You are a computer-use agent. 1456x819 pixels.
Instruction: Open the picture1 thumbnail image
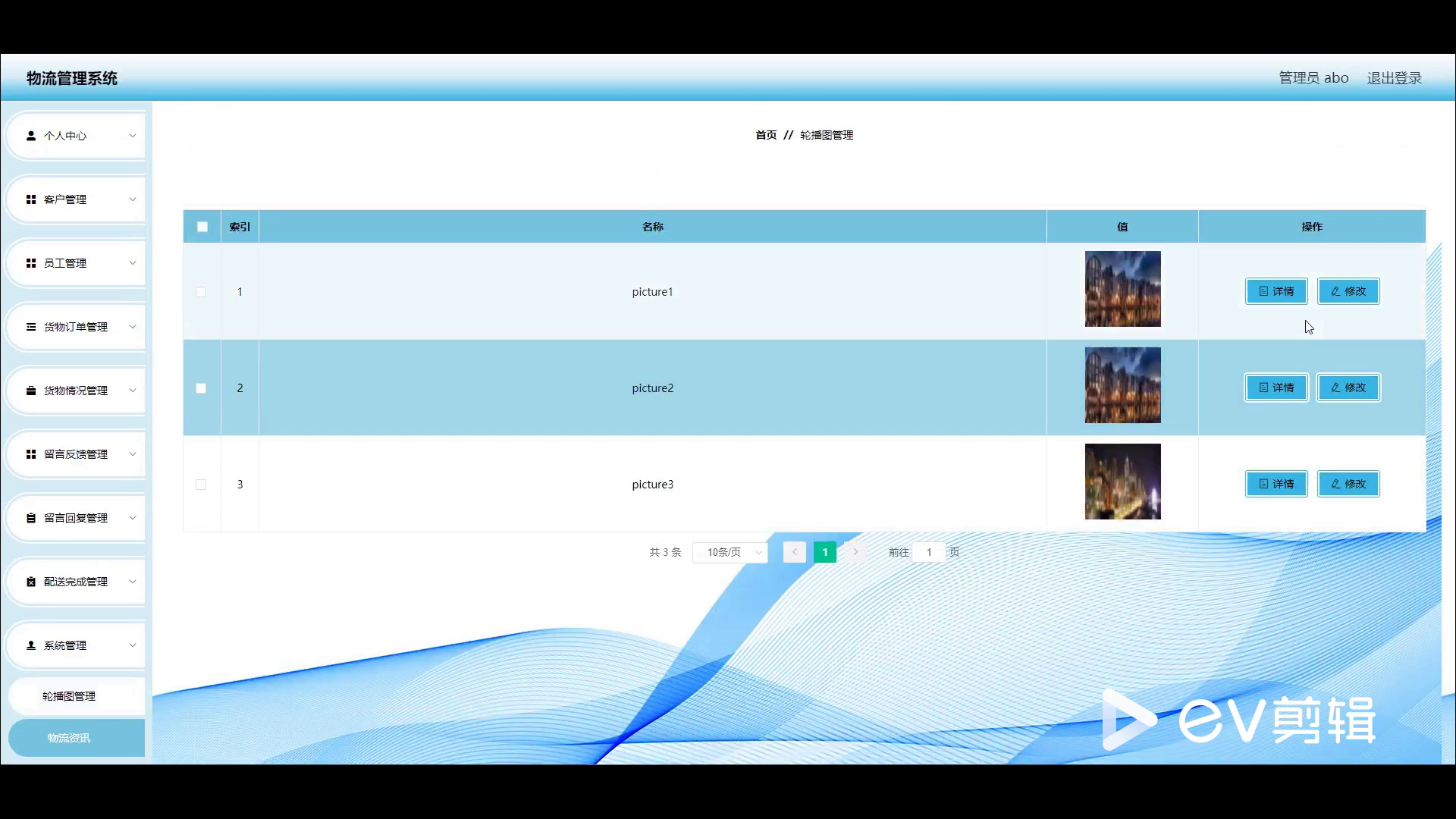[x=1122, y=289]
